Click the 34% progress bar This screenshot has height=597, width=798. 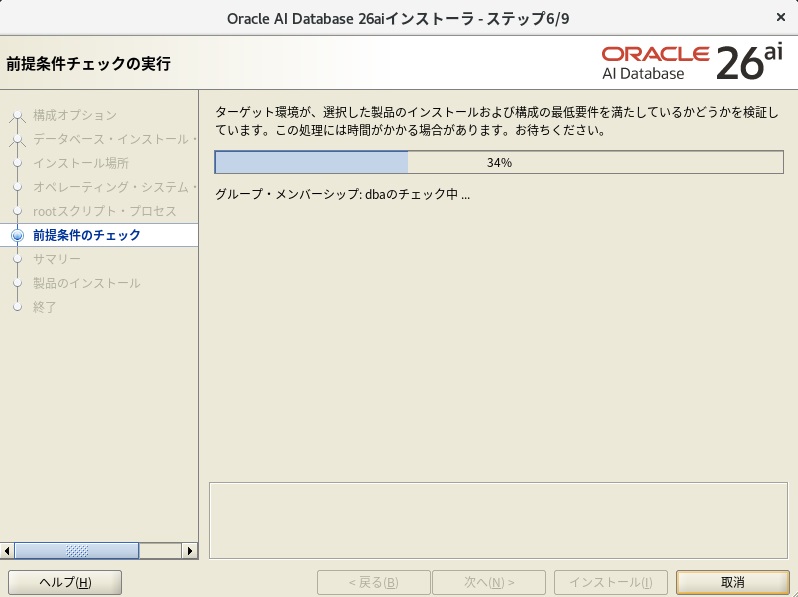coord(499,162)
